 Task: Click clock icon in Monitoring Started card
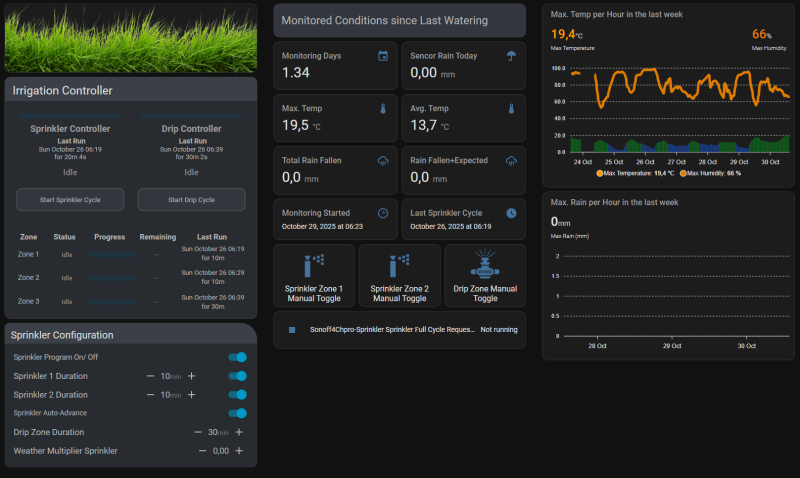pyautogui.click(x=383, y=213)
